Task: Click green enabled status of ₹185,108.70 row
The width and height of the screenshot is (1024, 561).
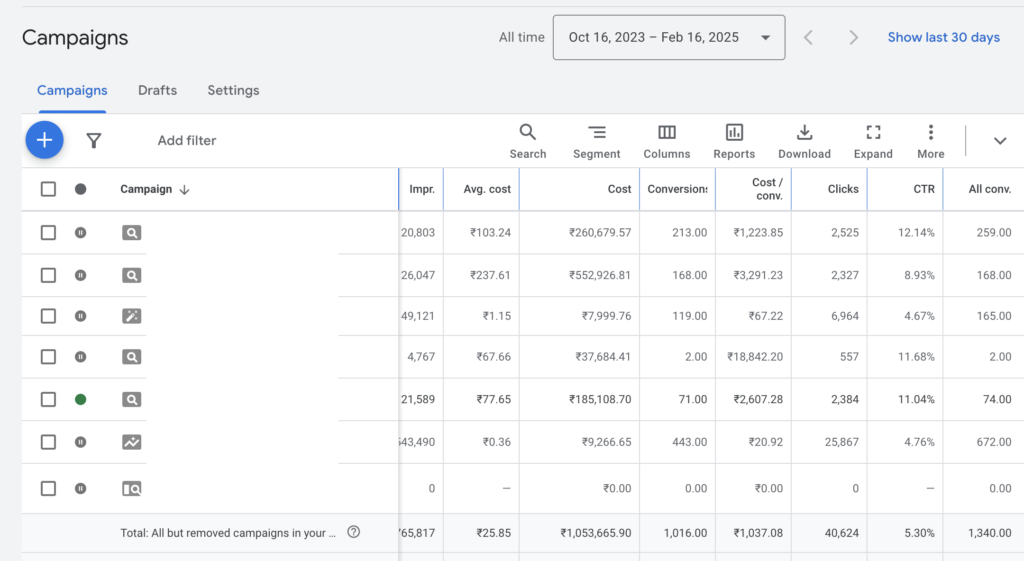Action: coord(80,399)
